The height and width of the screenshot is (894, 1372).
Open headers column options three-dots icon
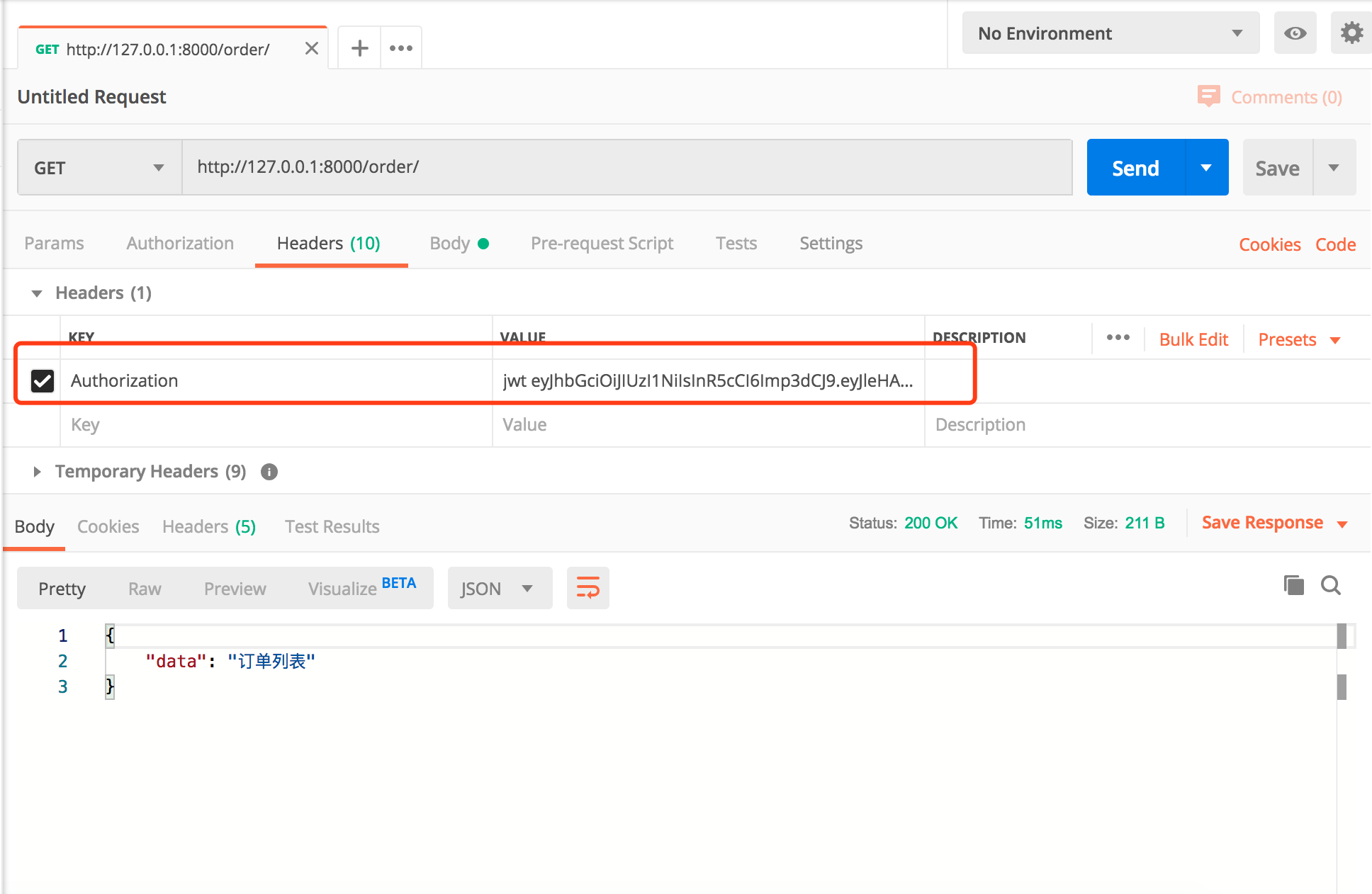[1118, 338]
